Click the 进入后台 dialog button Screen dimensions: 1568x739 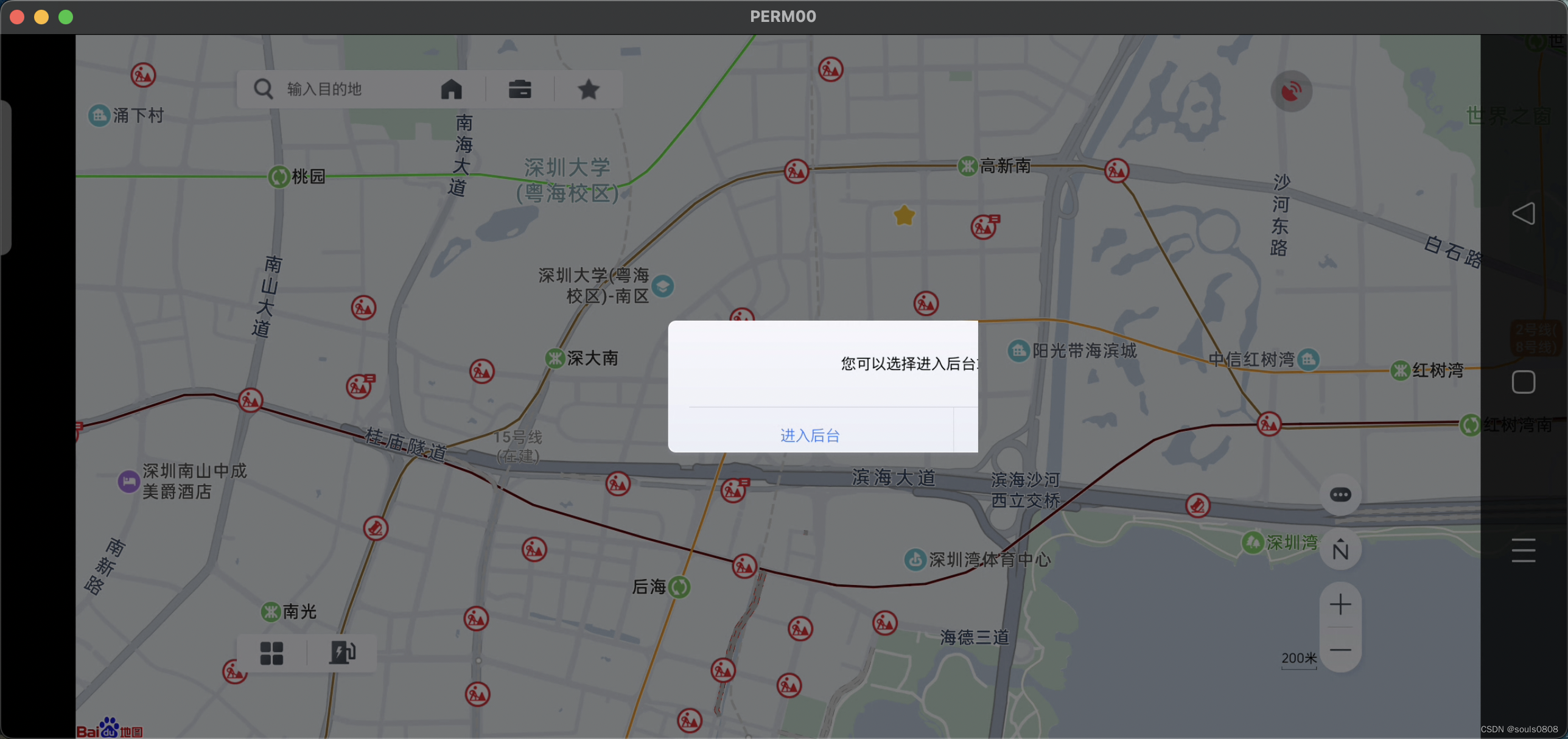pyautogui.click(x=810, y=435)
